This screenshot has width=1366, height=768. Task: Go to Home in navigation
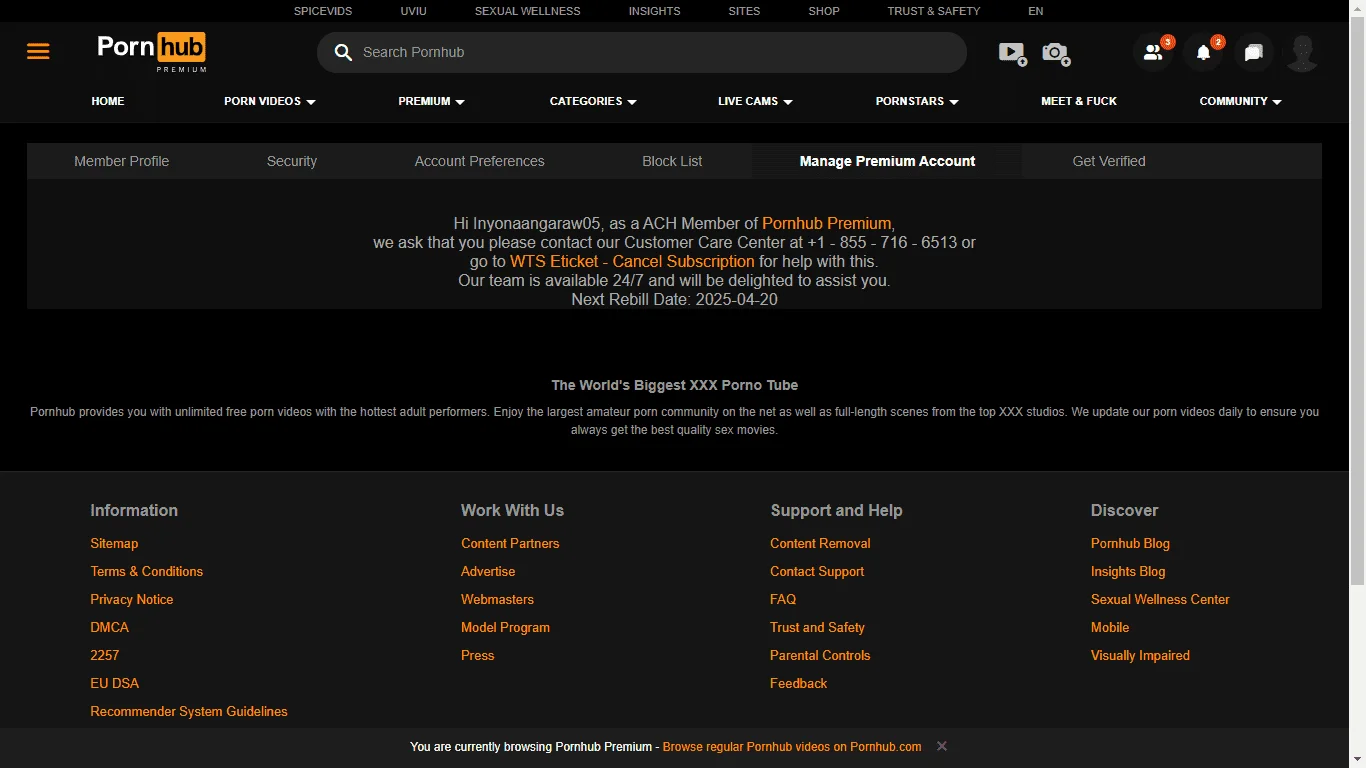tap(108, 101)
